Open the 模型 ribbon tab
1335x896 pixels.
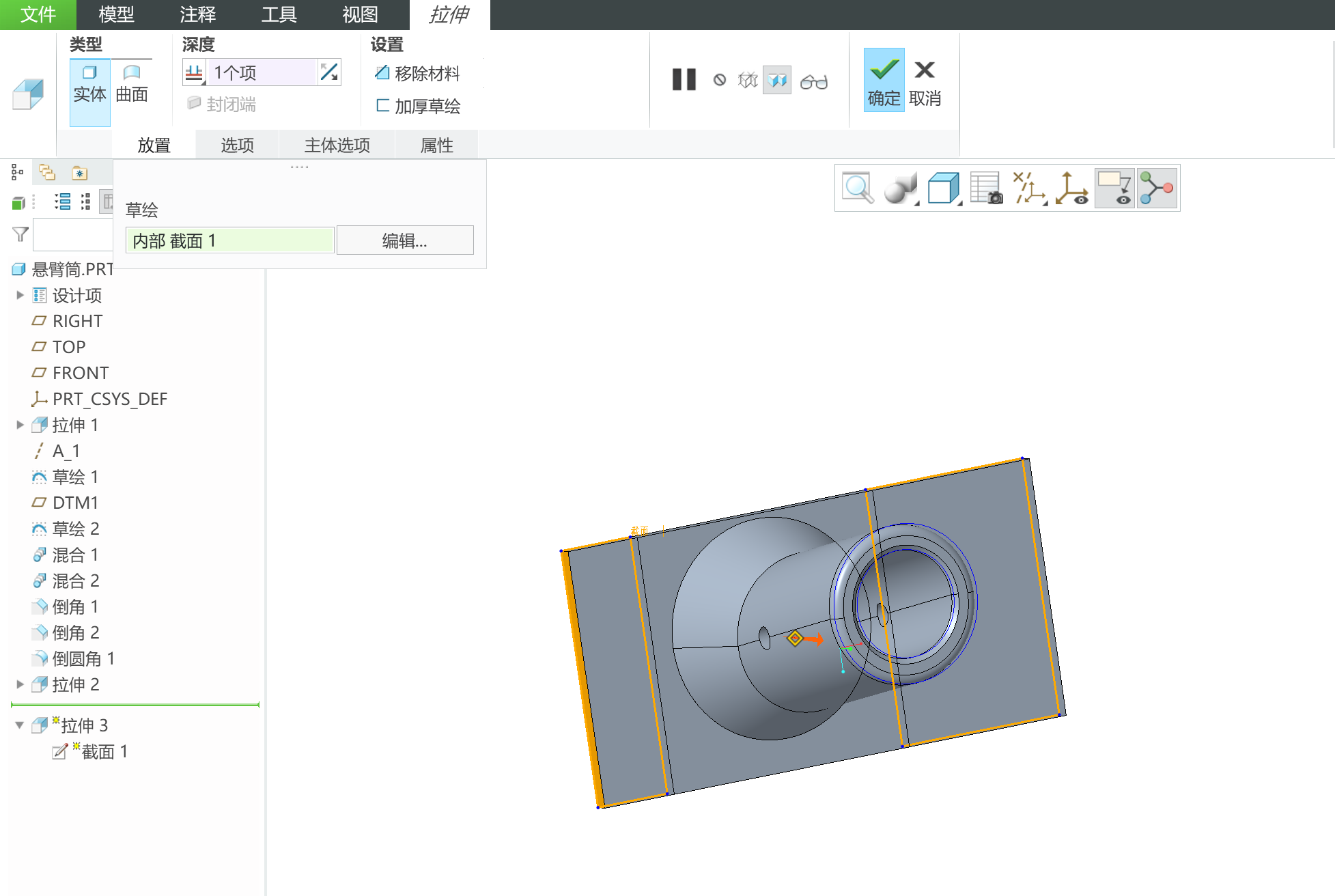point(116,14)
